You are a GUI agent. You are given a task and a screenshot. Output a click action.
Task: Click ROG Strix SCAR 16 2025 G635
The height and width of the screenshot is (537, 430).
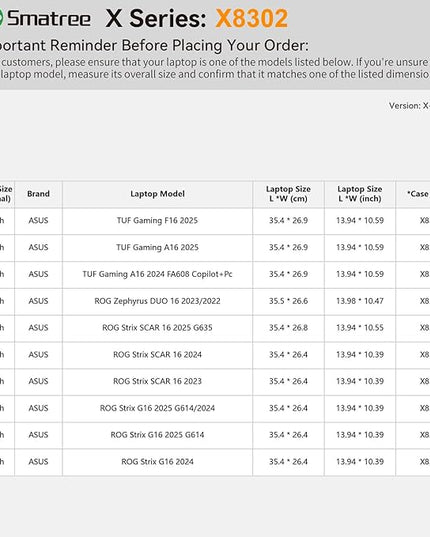(157, 328)
